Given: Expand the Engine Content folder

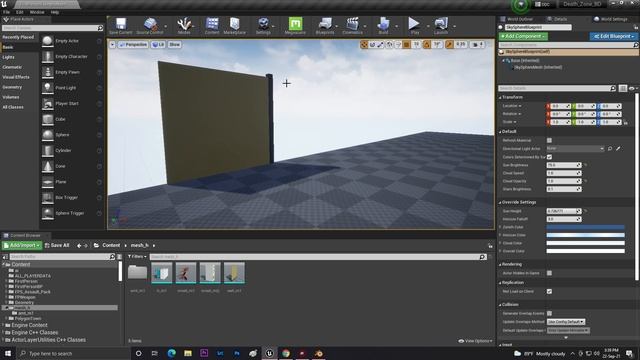Looking at the screenshot, I should tap(3, 325).
